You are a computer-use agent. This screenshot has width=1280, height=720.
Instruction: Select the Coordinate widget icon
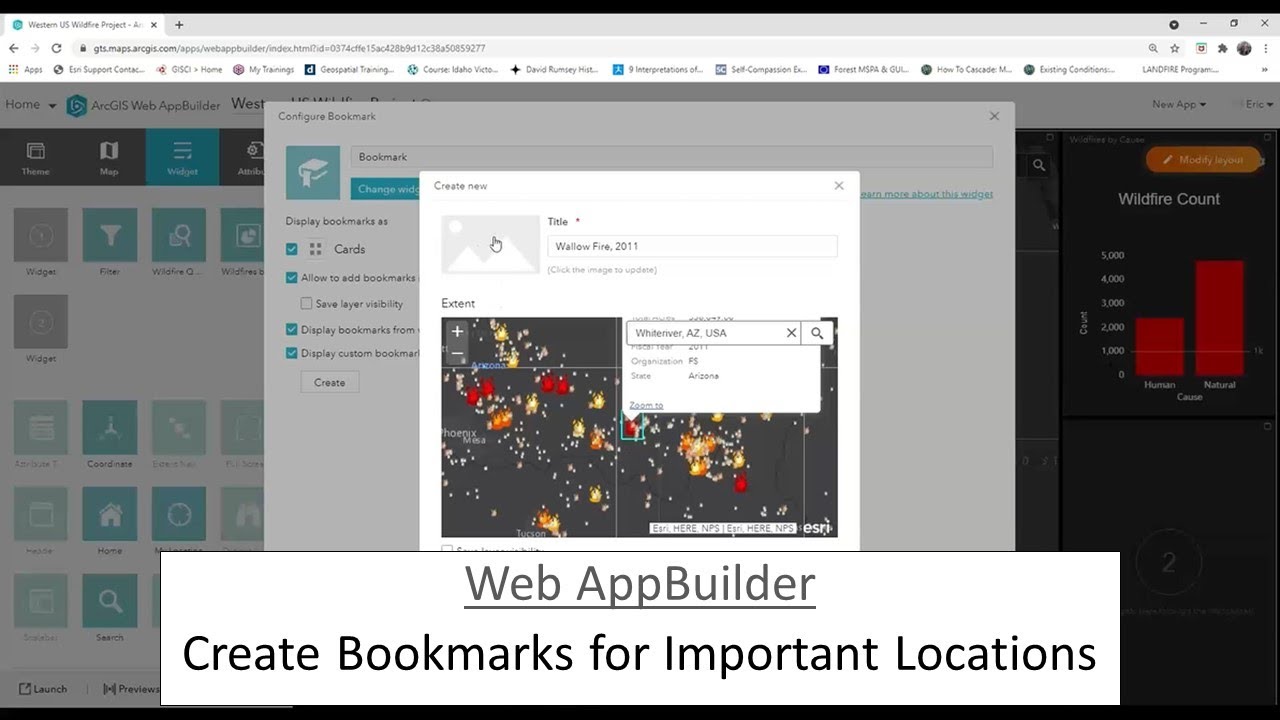pos(110,428)
